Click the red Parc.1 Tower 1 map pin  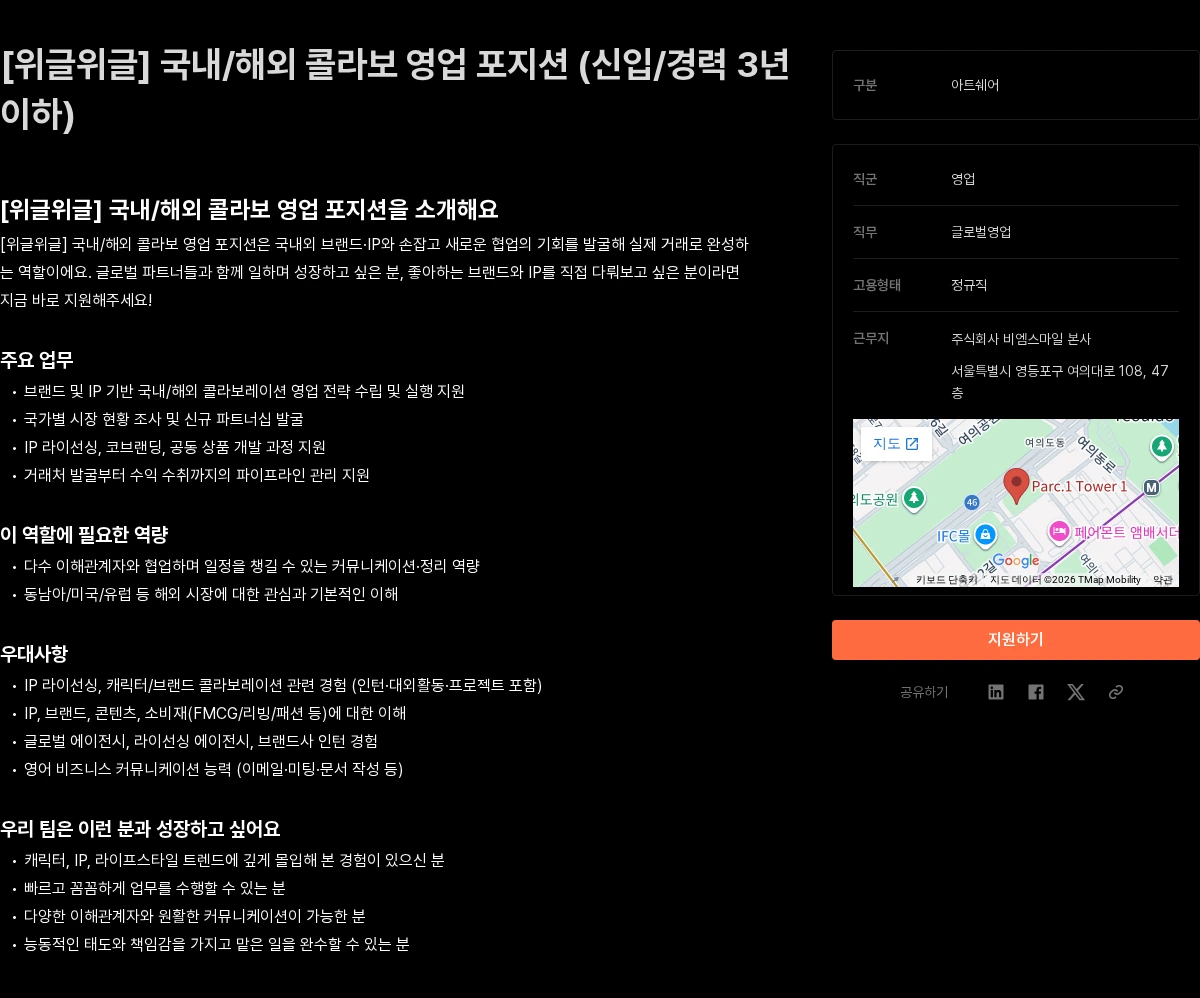(1016, 486)
